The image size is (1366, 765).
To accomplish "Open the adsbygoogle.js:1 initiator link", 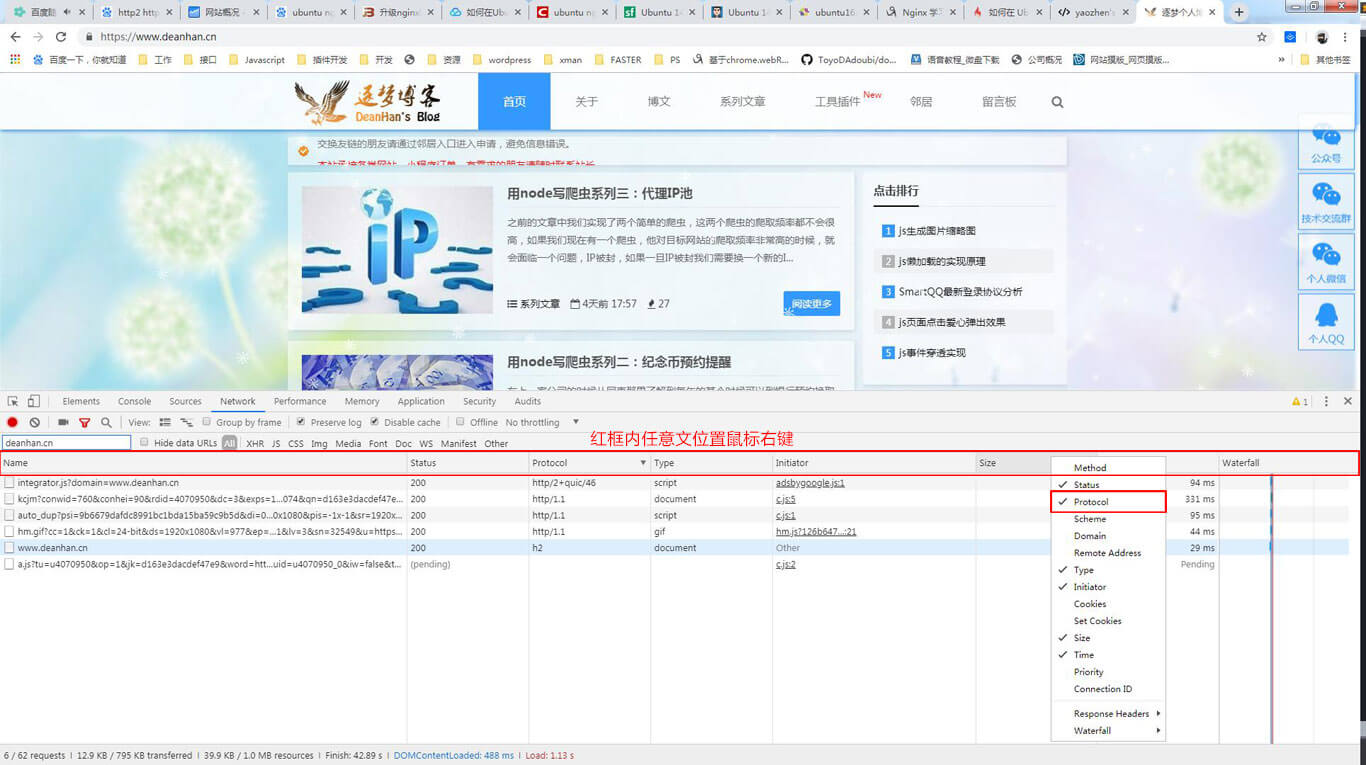I will point(810,482).
